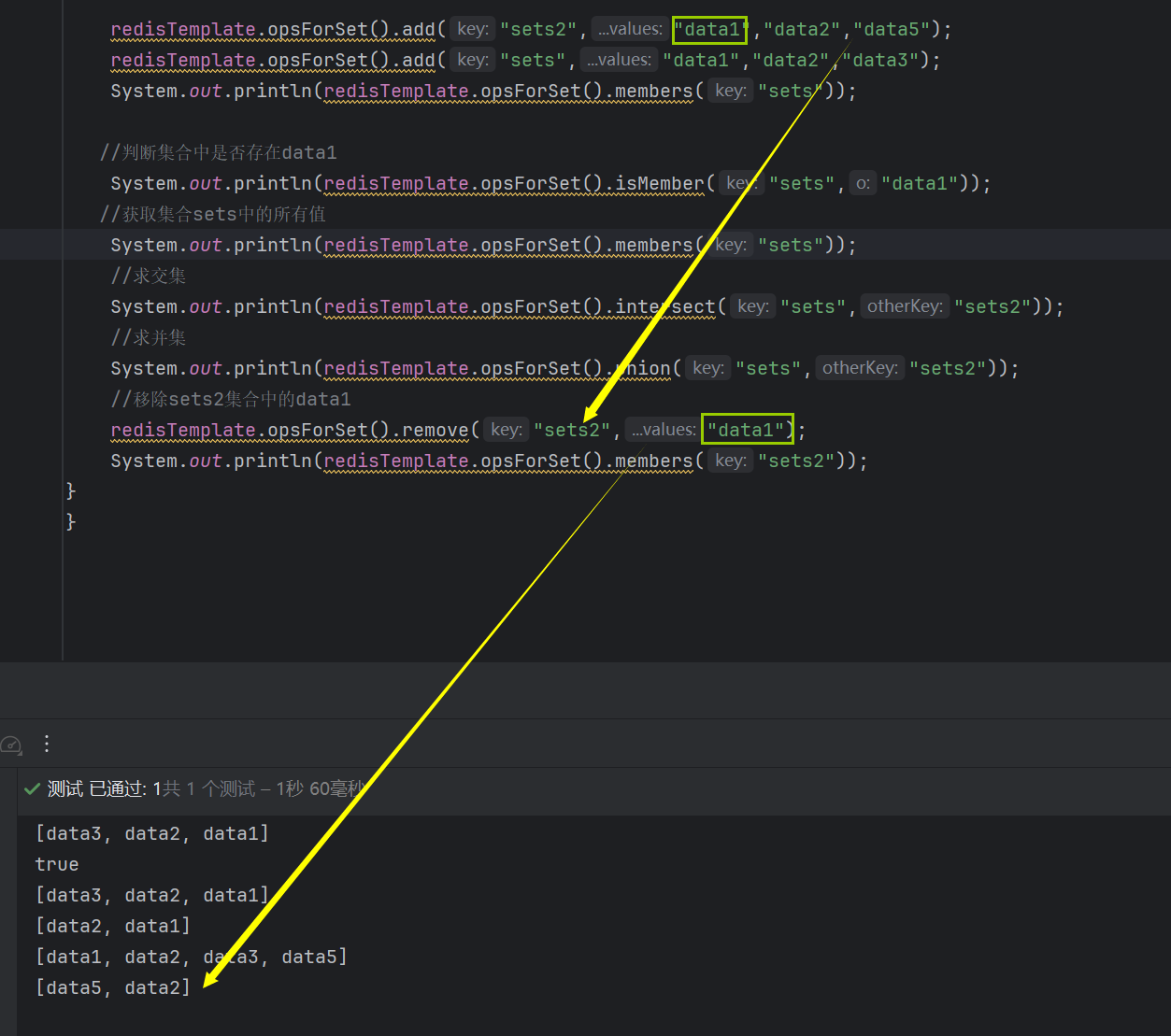Click the boxed "data1" in remove call

pos(746,430)
